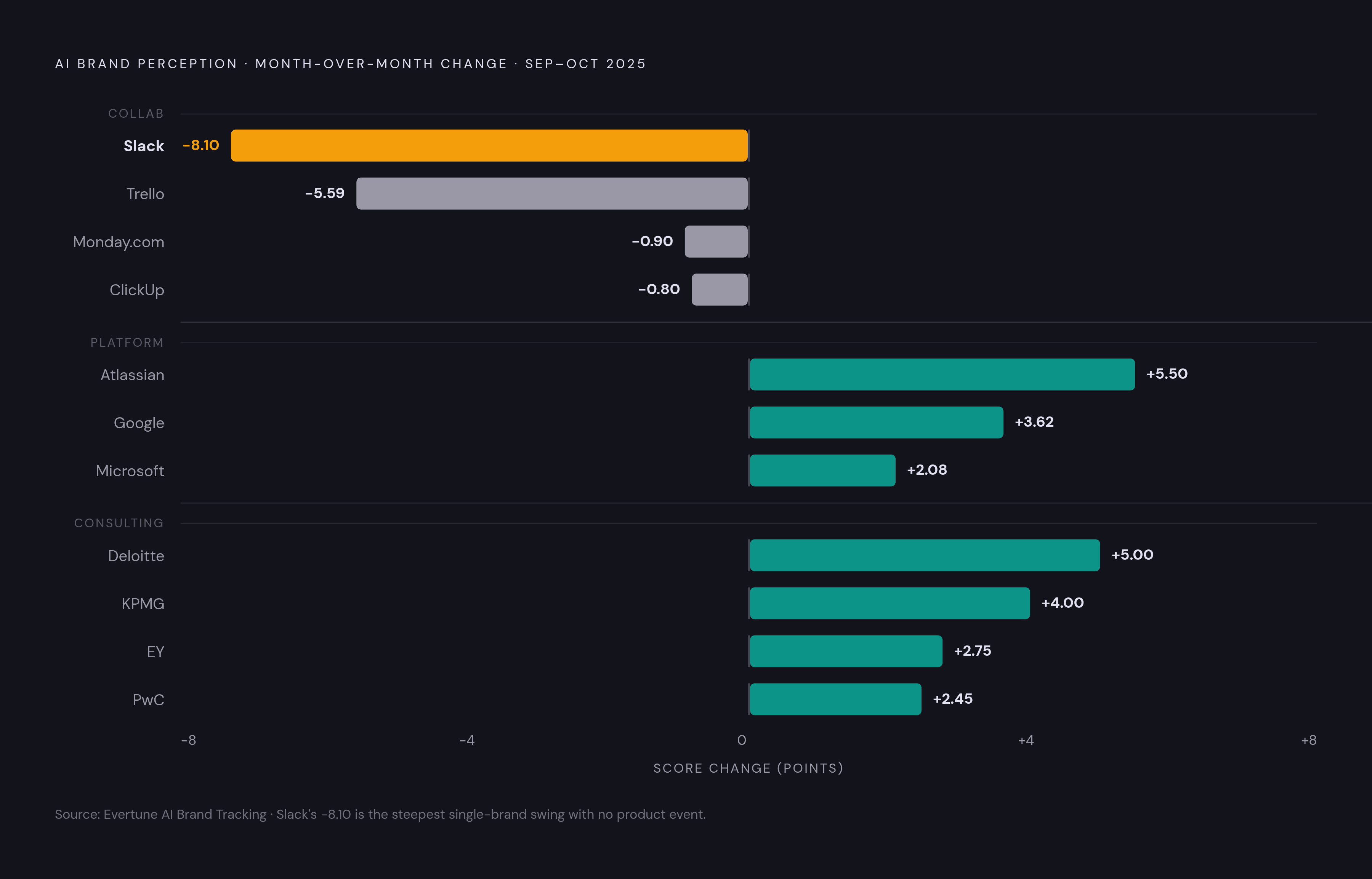Click the "+5.50" value label
The image size is (1372, 879).
coord(1167,374)
